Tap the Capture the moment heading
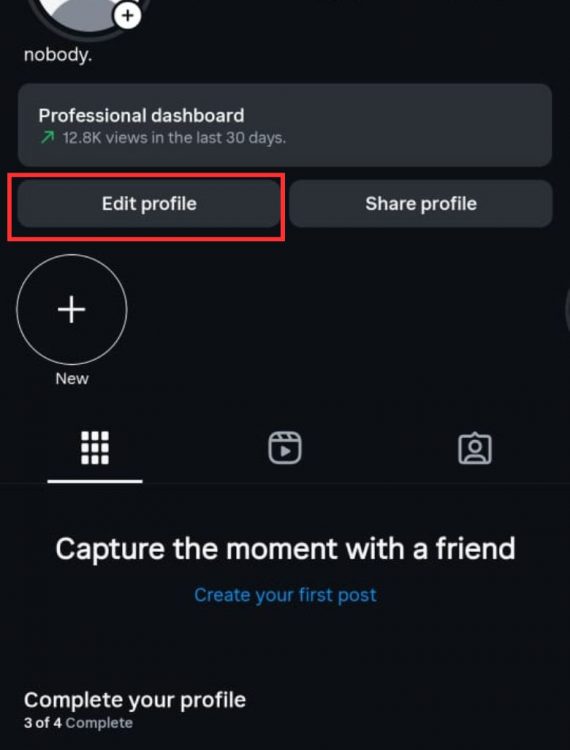Screen dimensions: 570x750 (x=285, y=549)
